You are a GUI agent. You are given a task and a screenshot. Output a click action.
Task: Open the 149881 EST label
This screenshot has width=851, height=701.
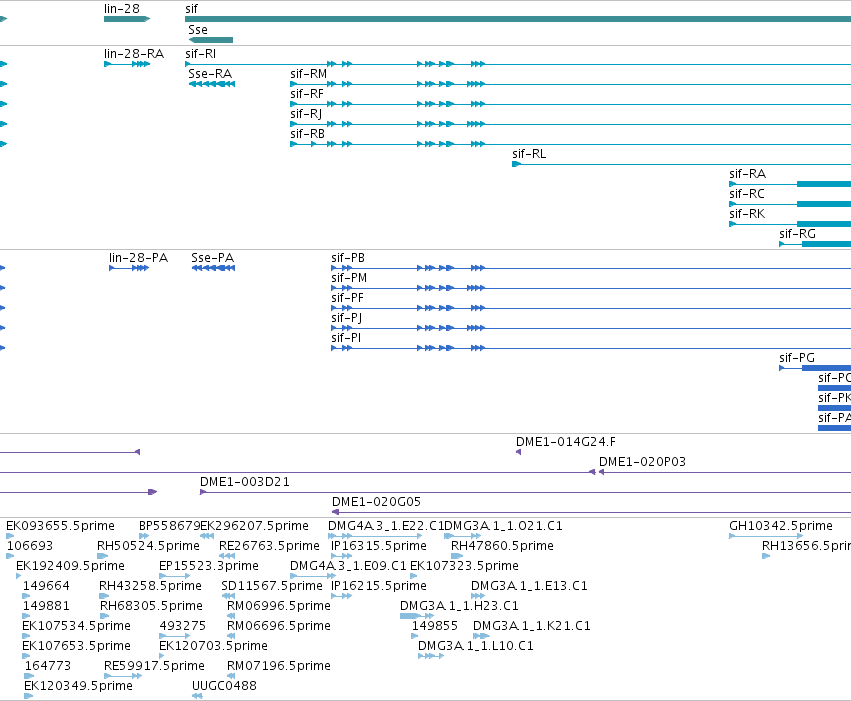point(46,606)
